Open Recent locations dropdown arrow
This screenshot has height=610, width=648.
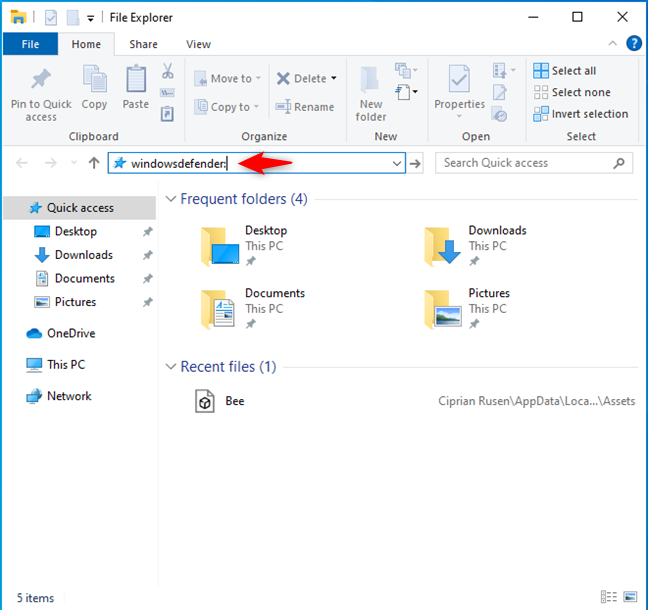pyautogui.click(x=74, y=163)
